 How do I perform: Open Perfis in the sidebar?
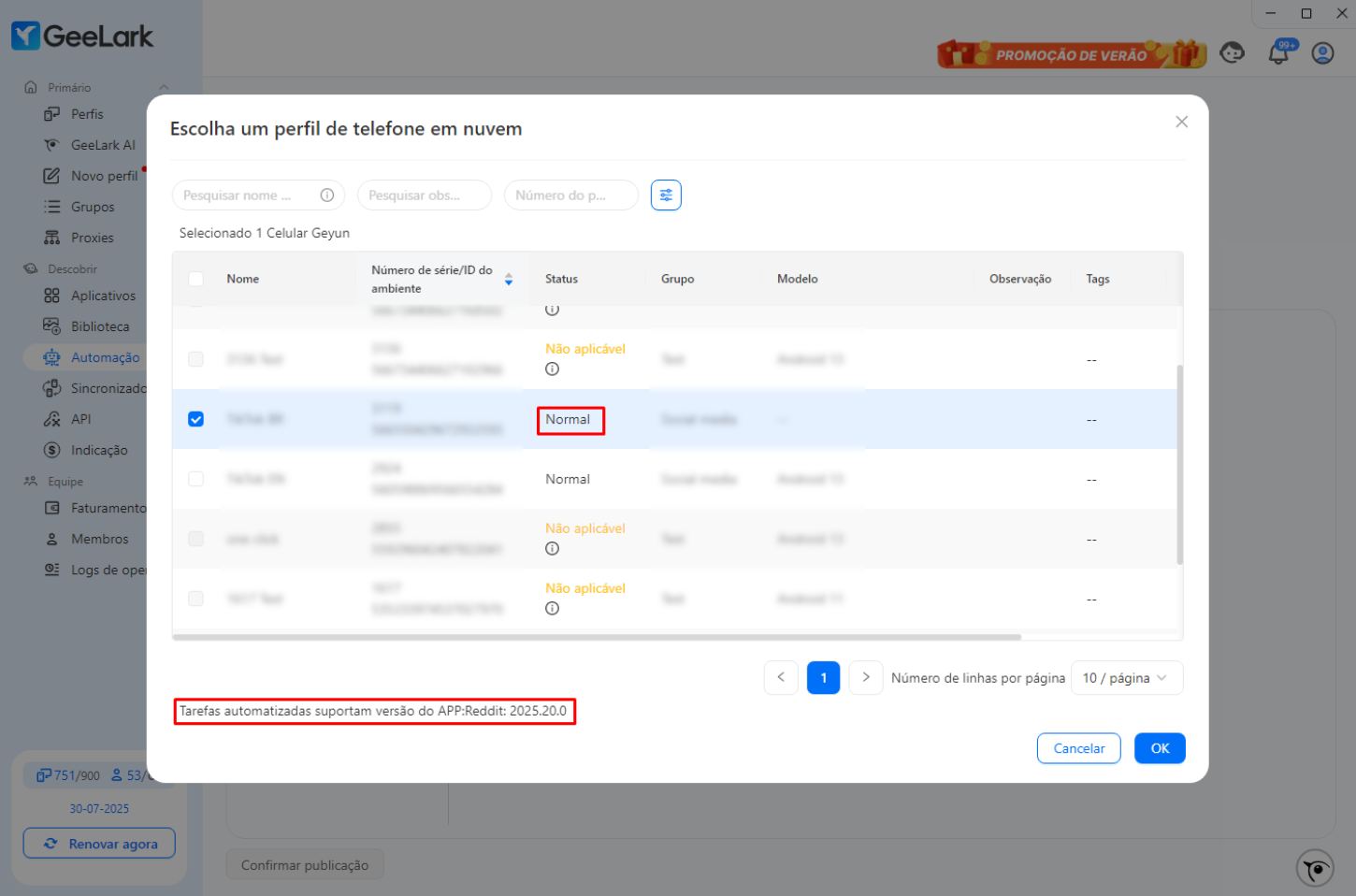(87, 114)
